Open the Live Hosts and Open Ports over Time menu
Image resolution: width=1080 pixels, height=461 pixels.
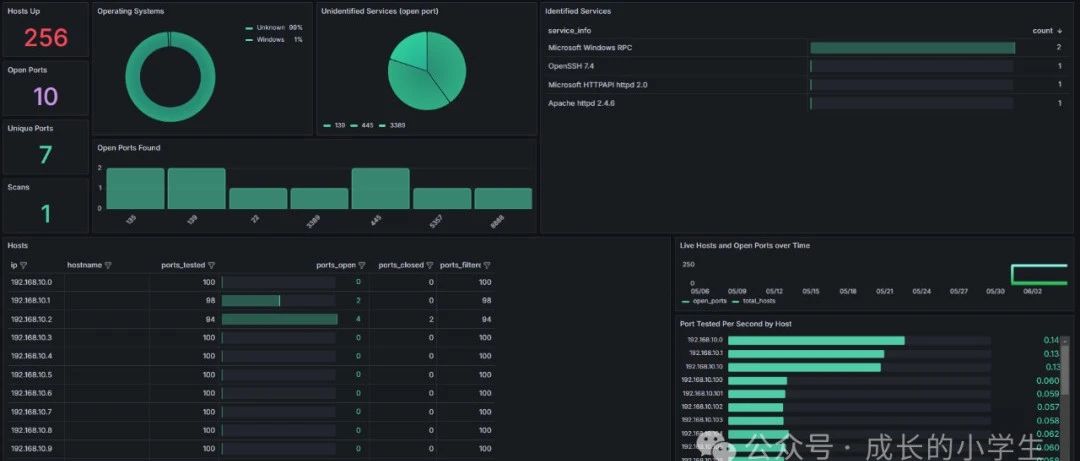tap(745, 245)
